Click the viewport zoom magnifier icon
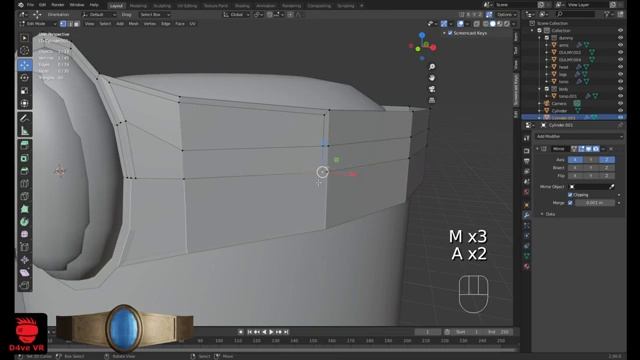 [x=432, y=67]
